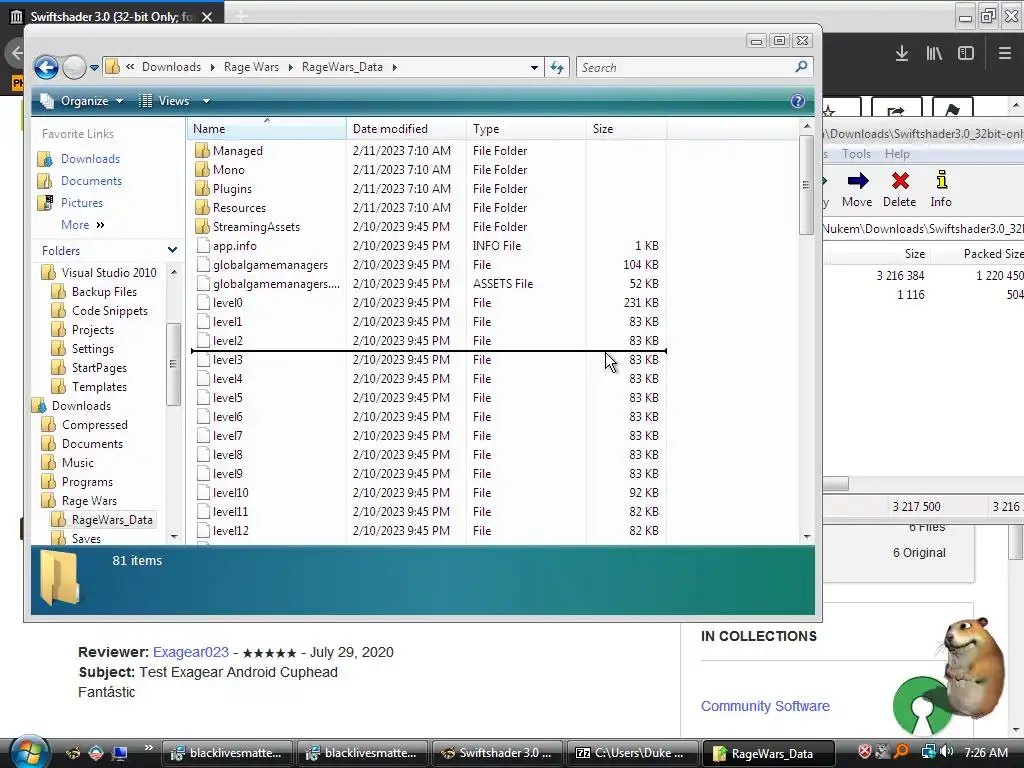
Task: Select Visual Studio 2010 in folder tree
Action: pyautogui.click(x=108, y=272)
